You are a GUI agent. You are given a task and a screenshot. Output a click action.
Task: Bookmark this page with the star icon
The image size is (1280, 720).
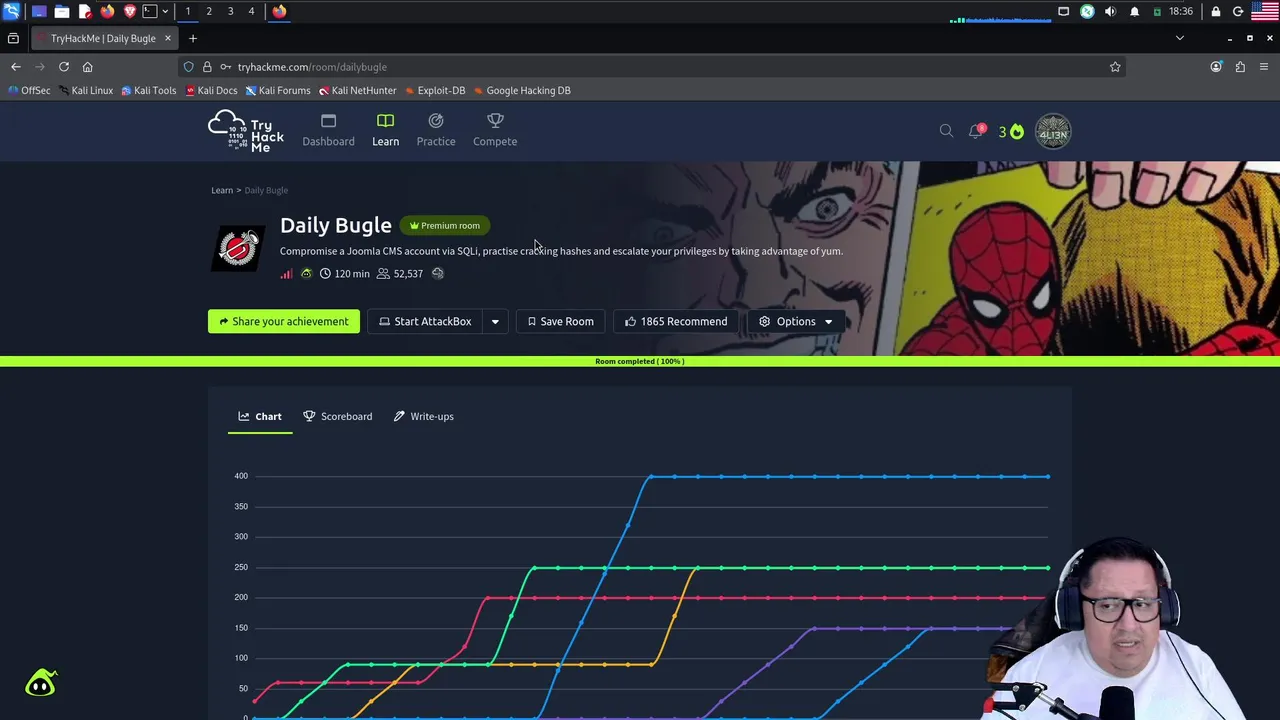click(1115, 67)
